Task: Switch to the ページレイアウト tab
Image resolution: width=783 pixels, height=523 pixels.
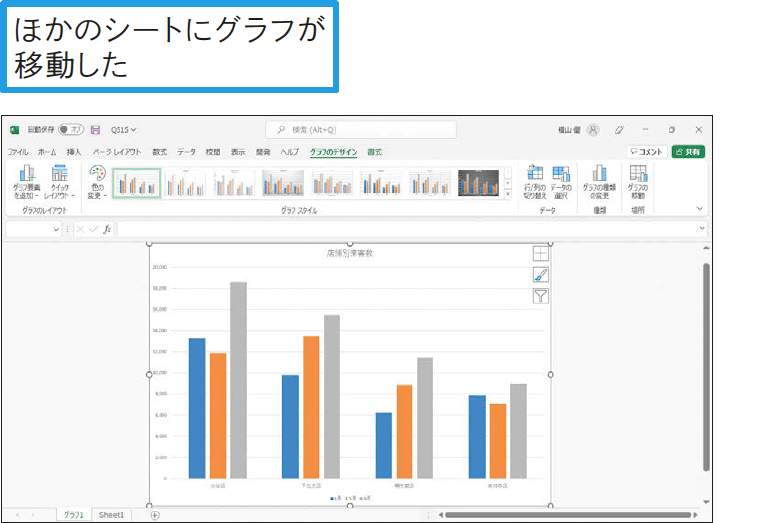Action: coord(117,152)
